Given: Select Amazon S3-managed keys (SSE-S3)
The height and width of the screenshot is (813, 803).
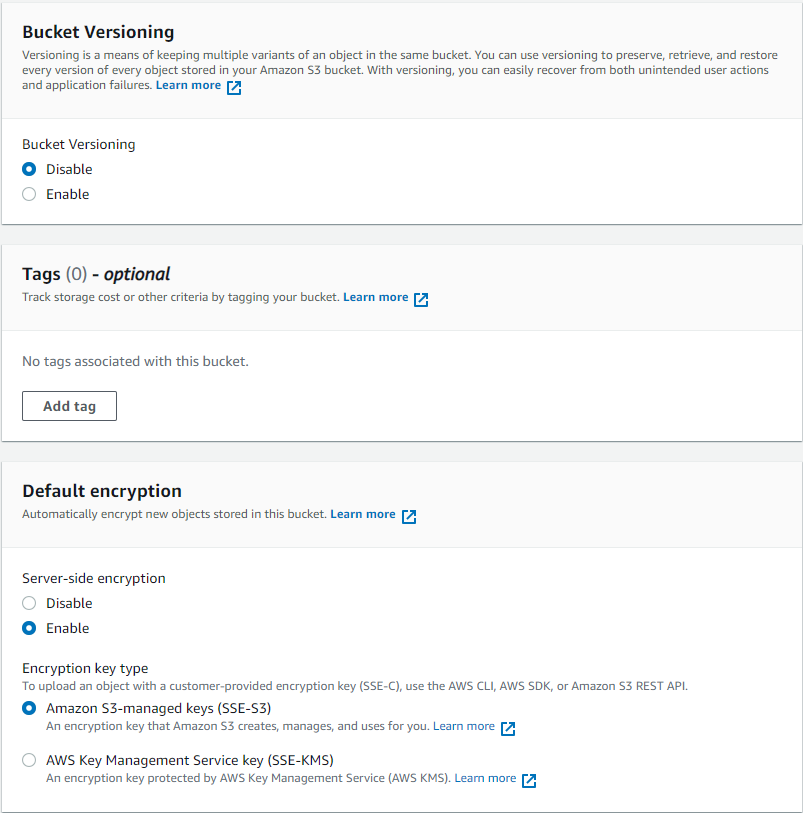Looking at the screenshot, I should pyautogui.click(x=28, y=708).
